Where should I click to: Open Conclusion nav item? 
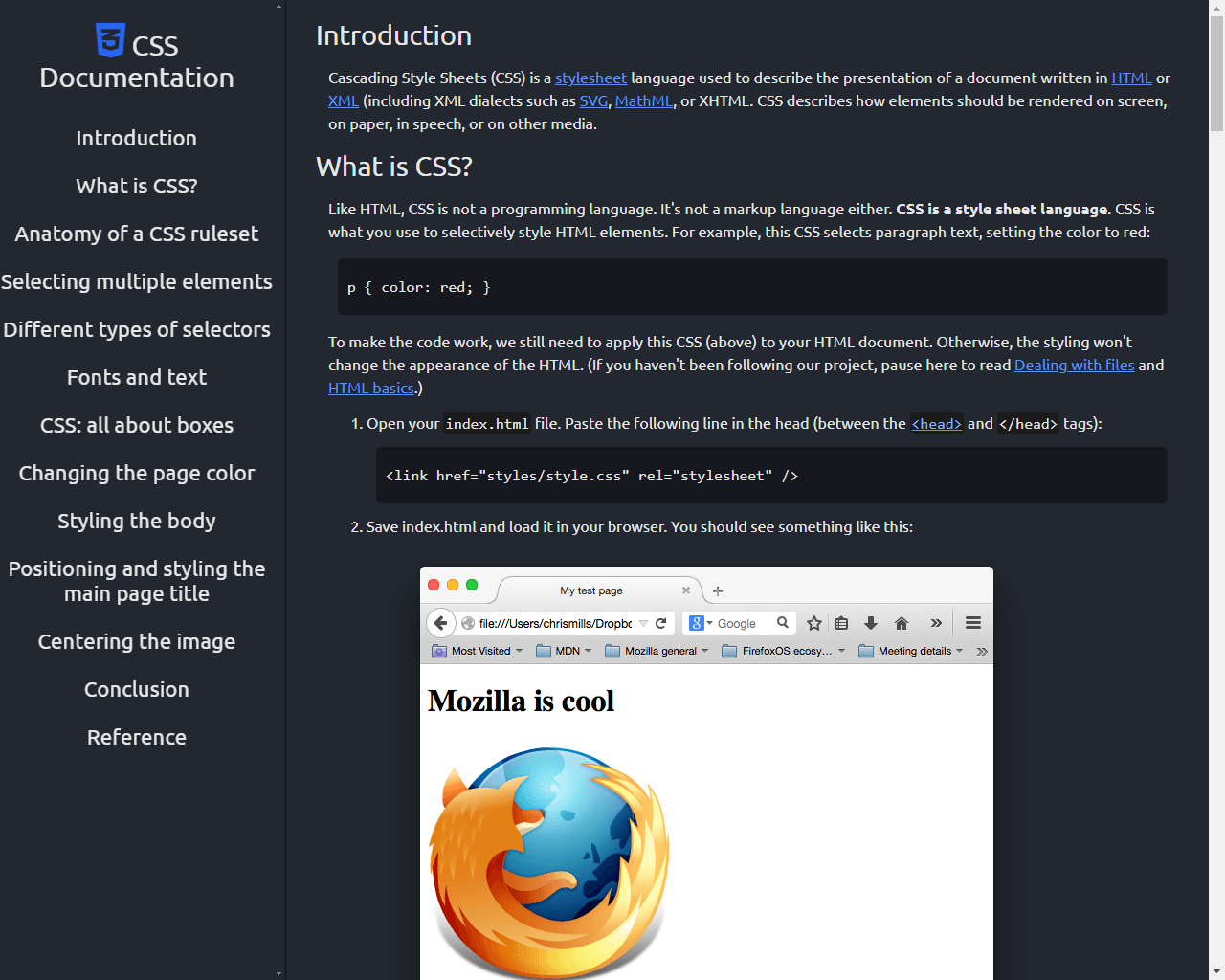(x=137, y=689)
